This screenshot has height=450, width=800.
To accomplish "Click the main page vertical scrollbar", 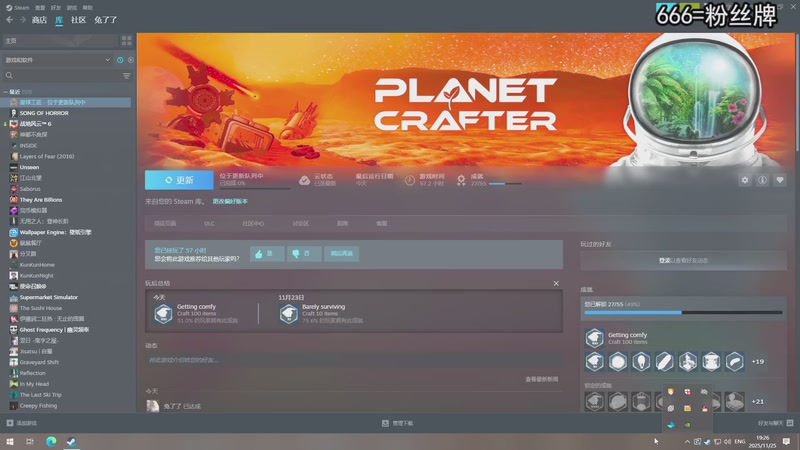I will click(797, 92).
